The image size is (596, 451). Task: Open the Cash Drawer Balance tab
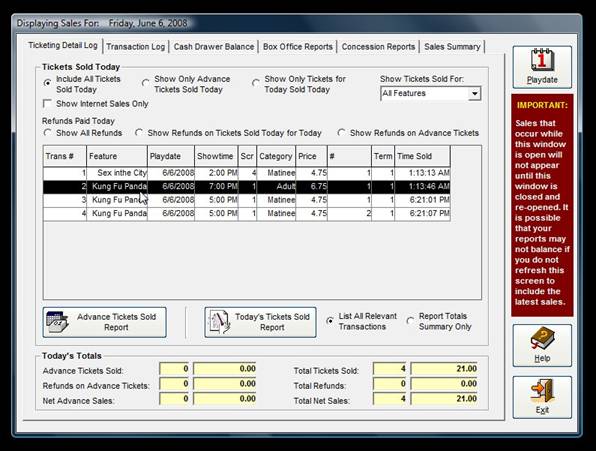click(x=214, y=47)
